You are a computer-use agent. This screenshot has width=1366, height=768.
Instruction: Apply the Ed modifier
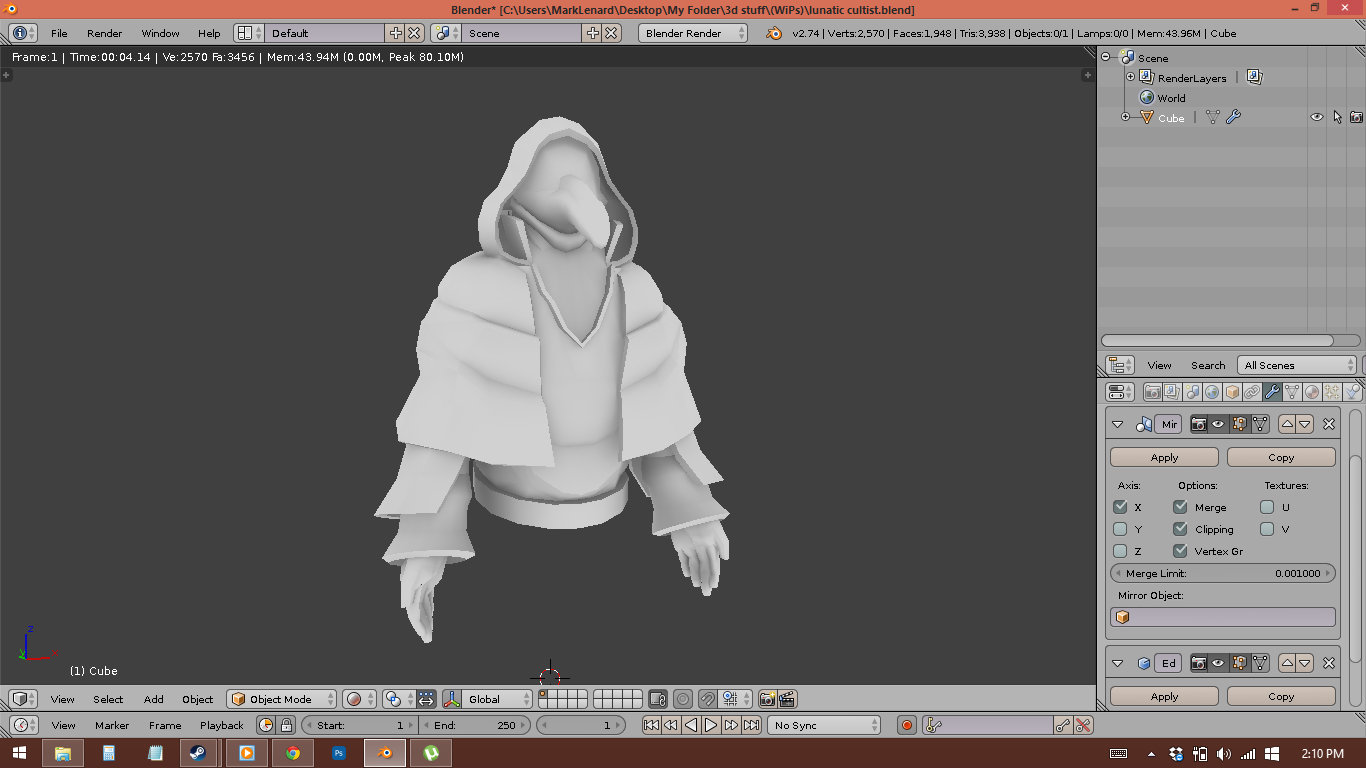[x=1164, y=696]
